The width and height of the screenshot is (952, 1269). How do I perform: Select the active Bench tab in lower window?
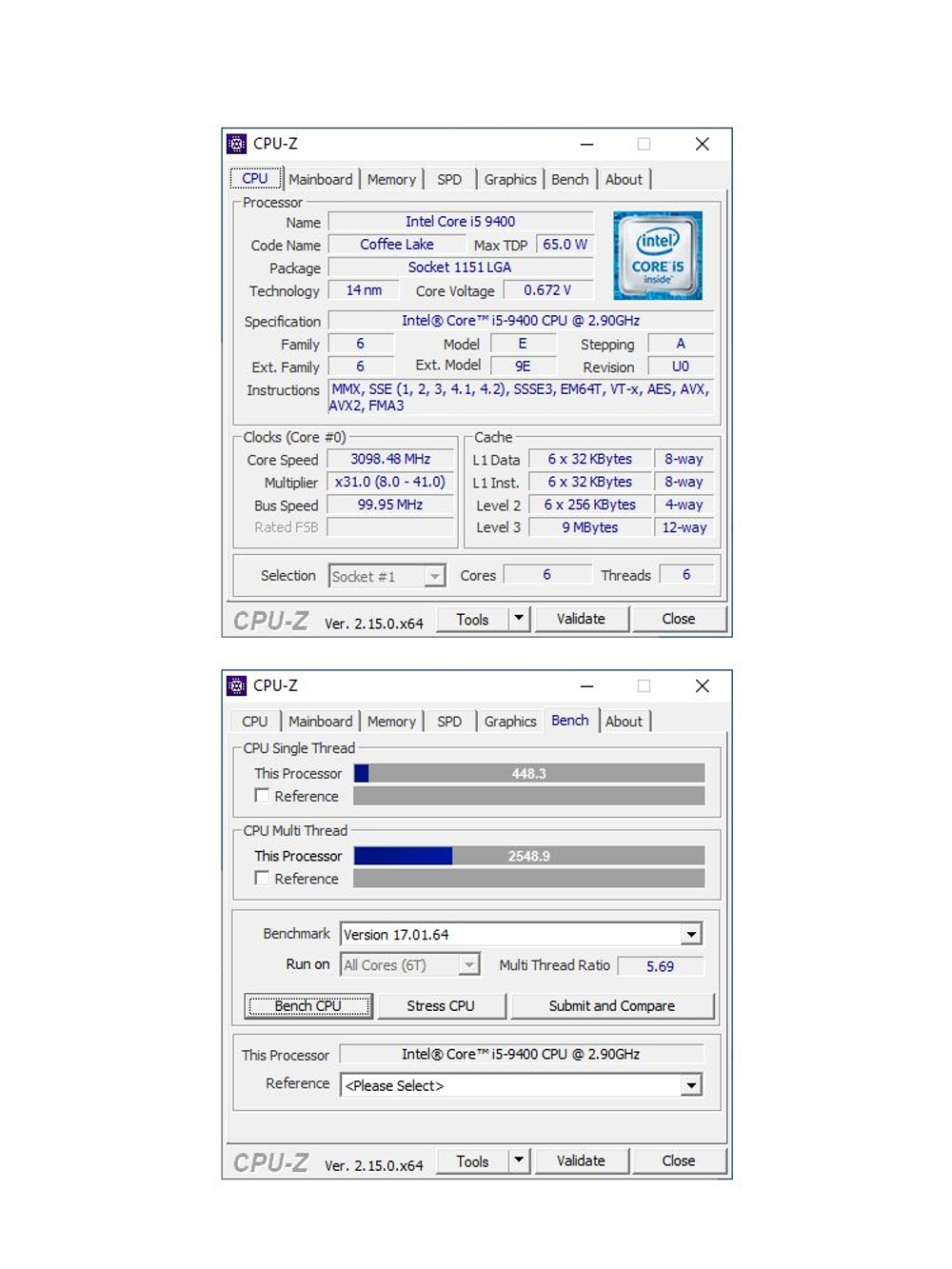tap(570, 721)
